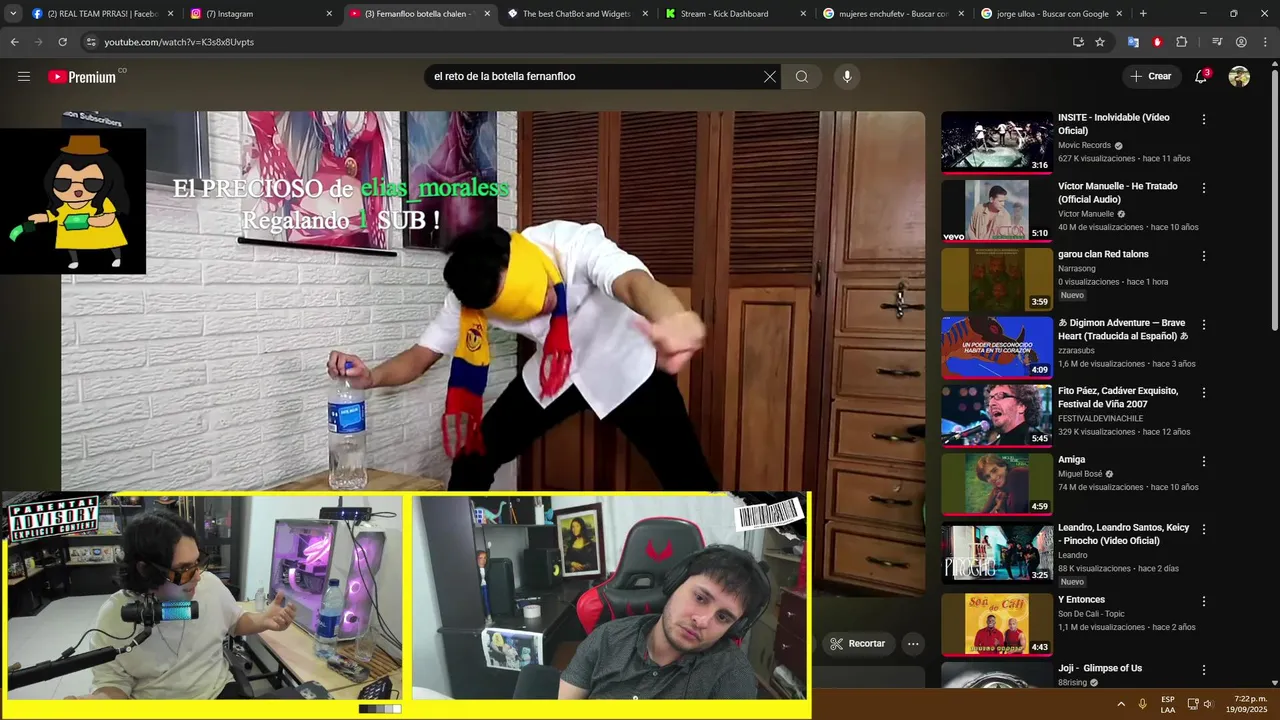
Task: Open the taskbar volume control
Action: click(x=1208, y=704)
